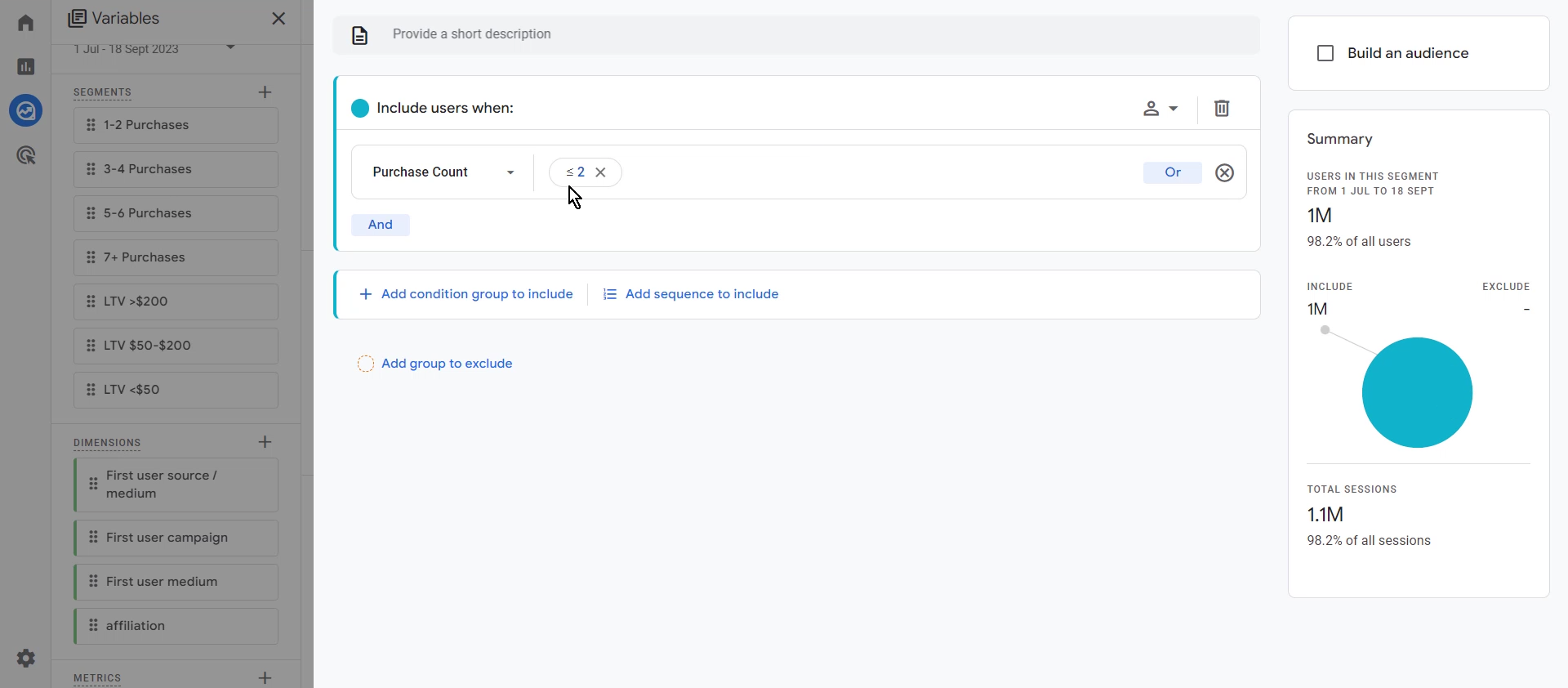The height and width of the screenshot is (688, 1568).
Task: Select the LTV $50-$200 segment
Action: pyautogui.click(x=176, y=346)
